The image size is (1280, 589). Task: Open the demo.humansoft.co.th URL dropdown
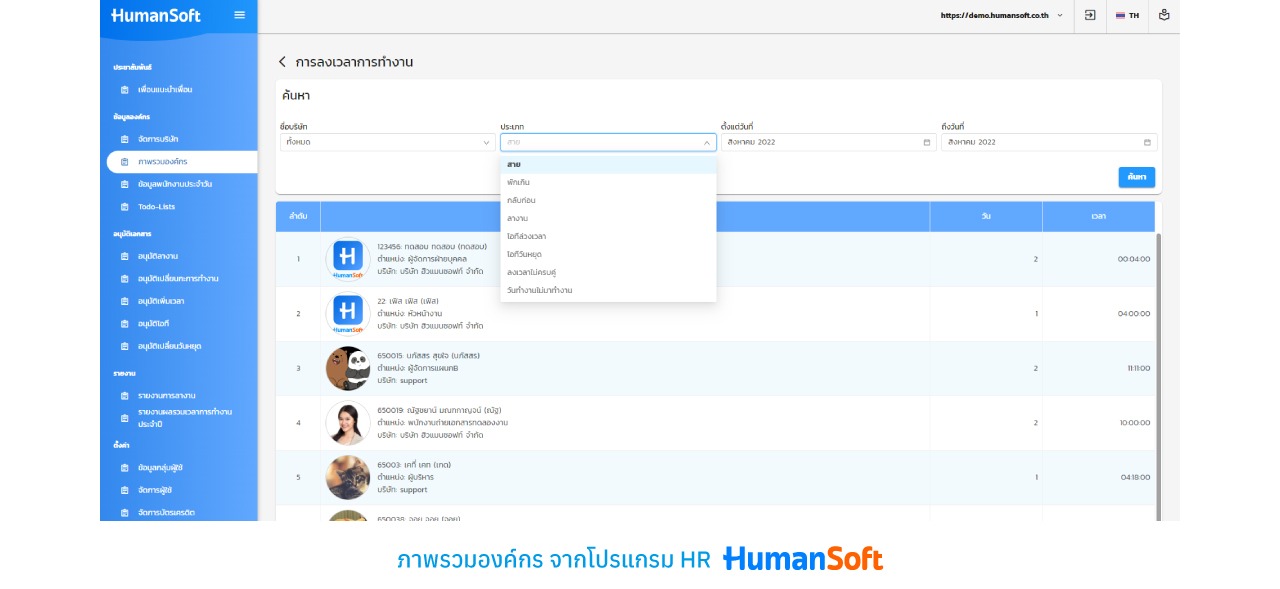[x=1002, y=15]
